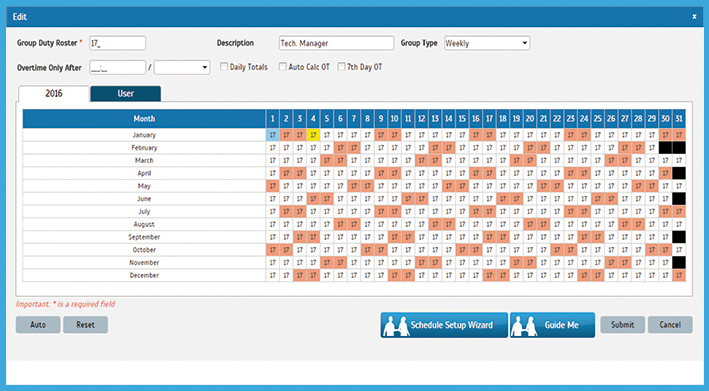Select the September row label
This screenshot has width=709, height=391.
pyautogui.click(x=144, y=237)
